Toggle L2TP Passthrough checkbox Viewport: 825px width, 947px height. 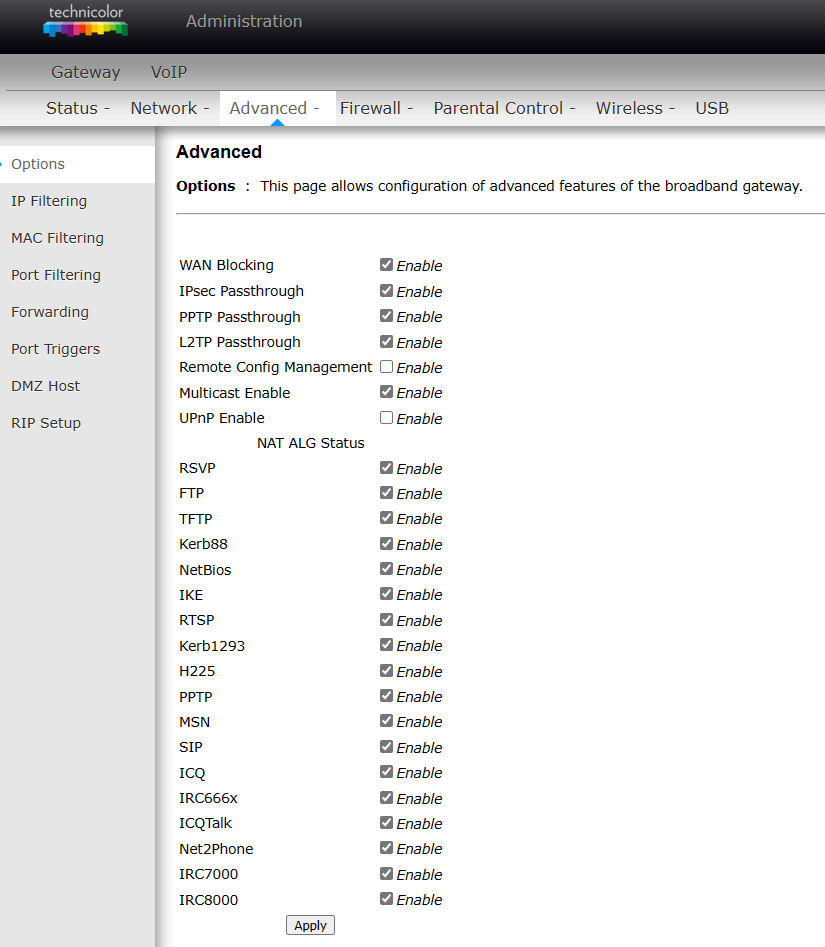pos(387,341)
